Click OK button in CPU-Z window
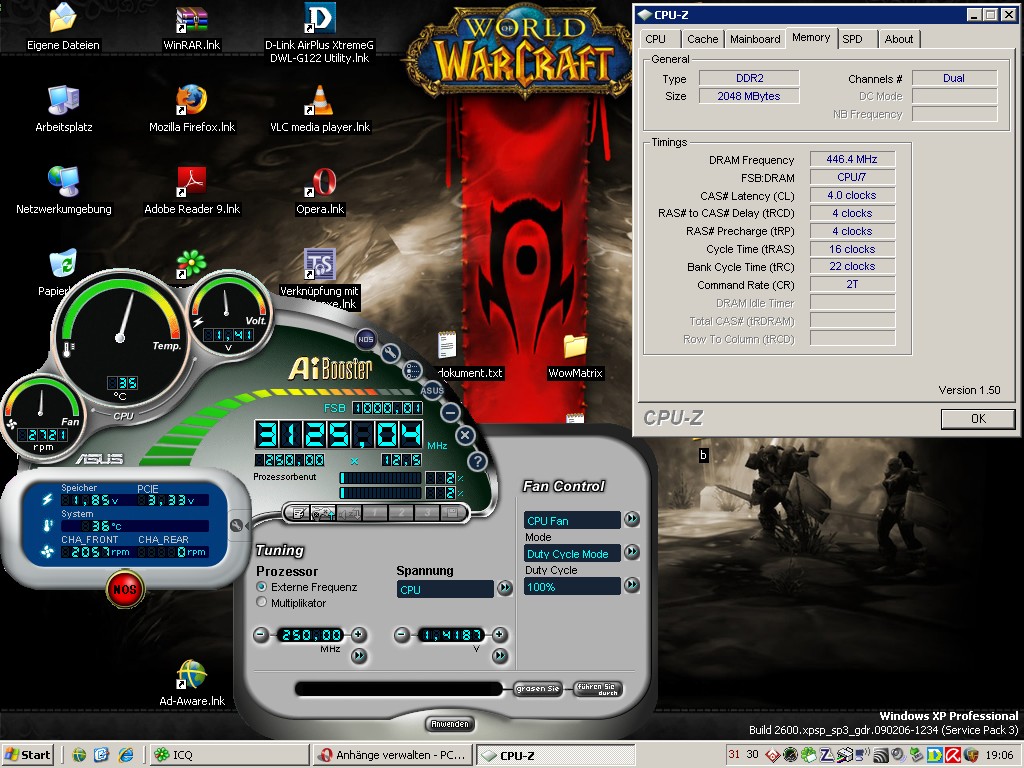 [978, 419]
